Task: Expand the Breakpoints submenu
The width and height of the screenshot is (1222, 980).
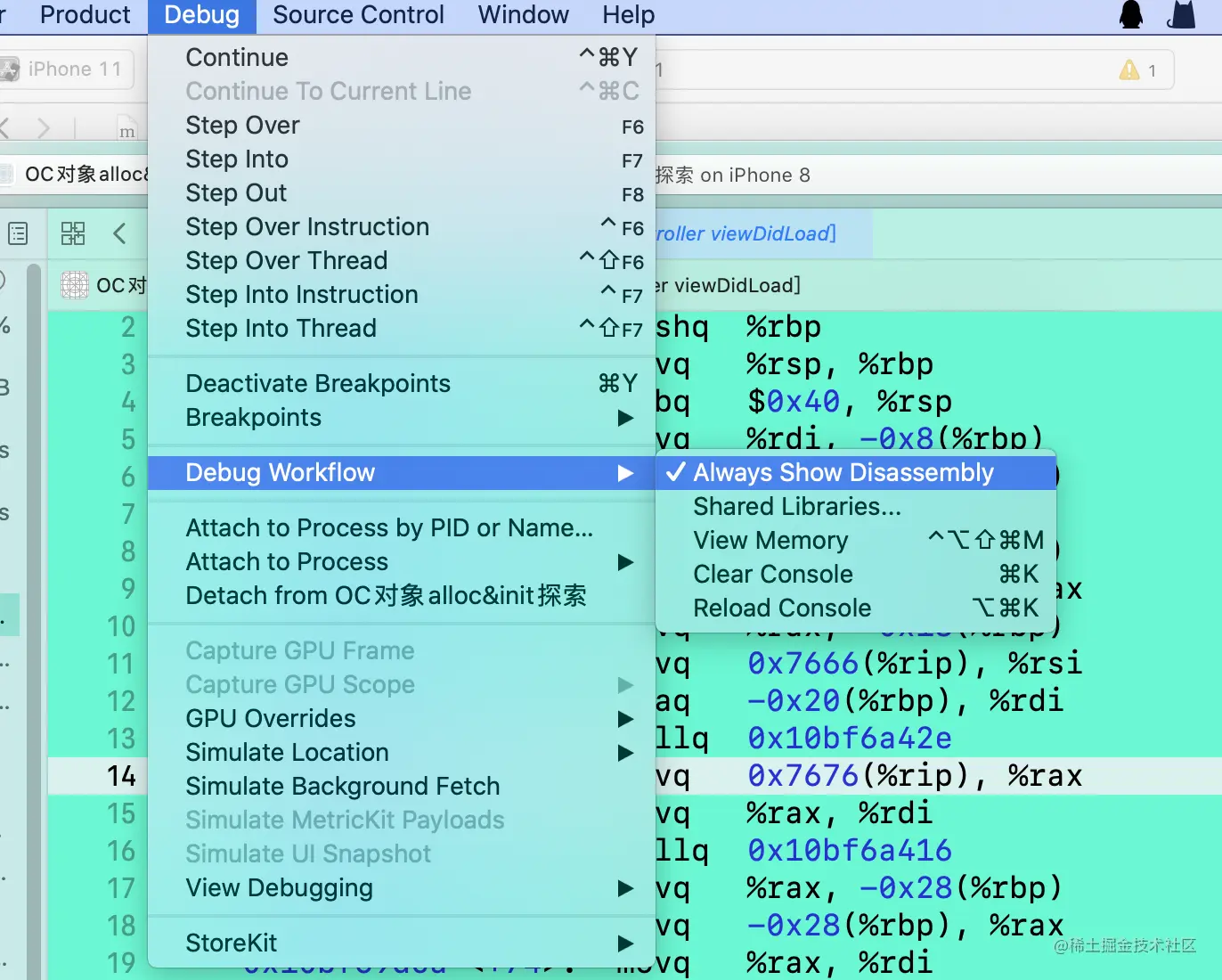Action: coord(625,418)
